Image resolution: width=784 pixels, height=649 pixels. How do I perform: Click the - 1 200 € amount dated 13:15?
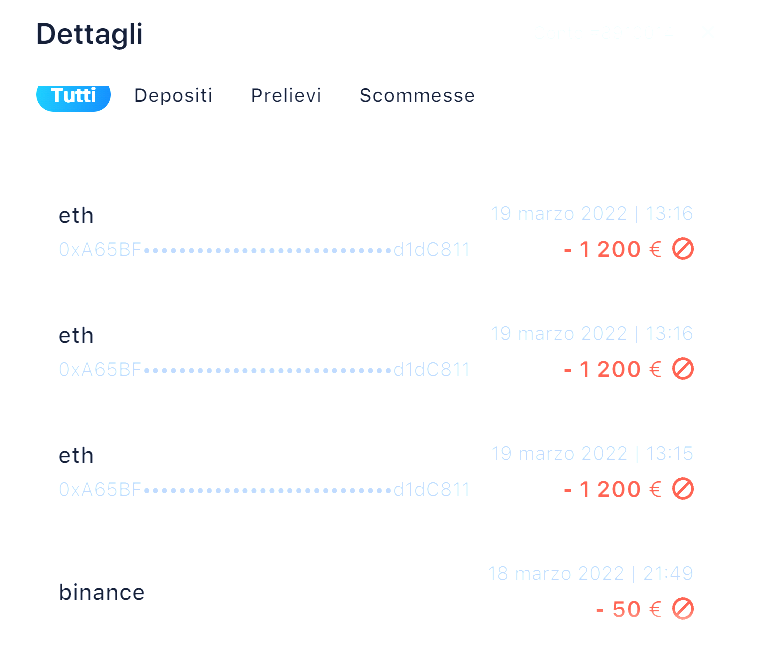tap(612, 489)
